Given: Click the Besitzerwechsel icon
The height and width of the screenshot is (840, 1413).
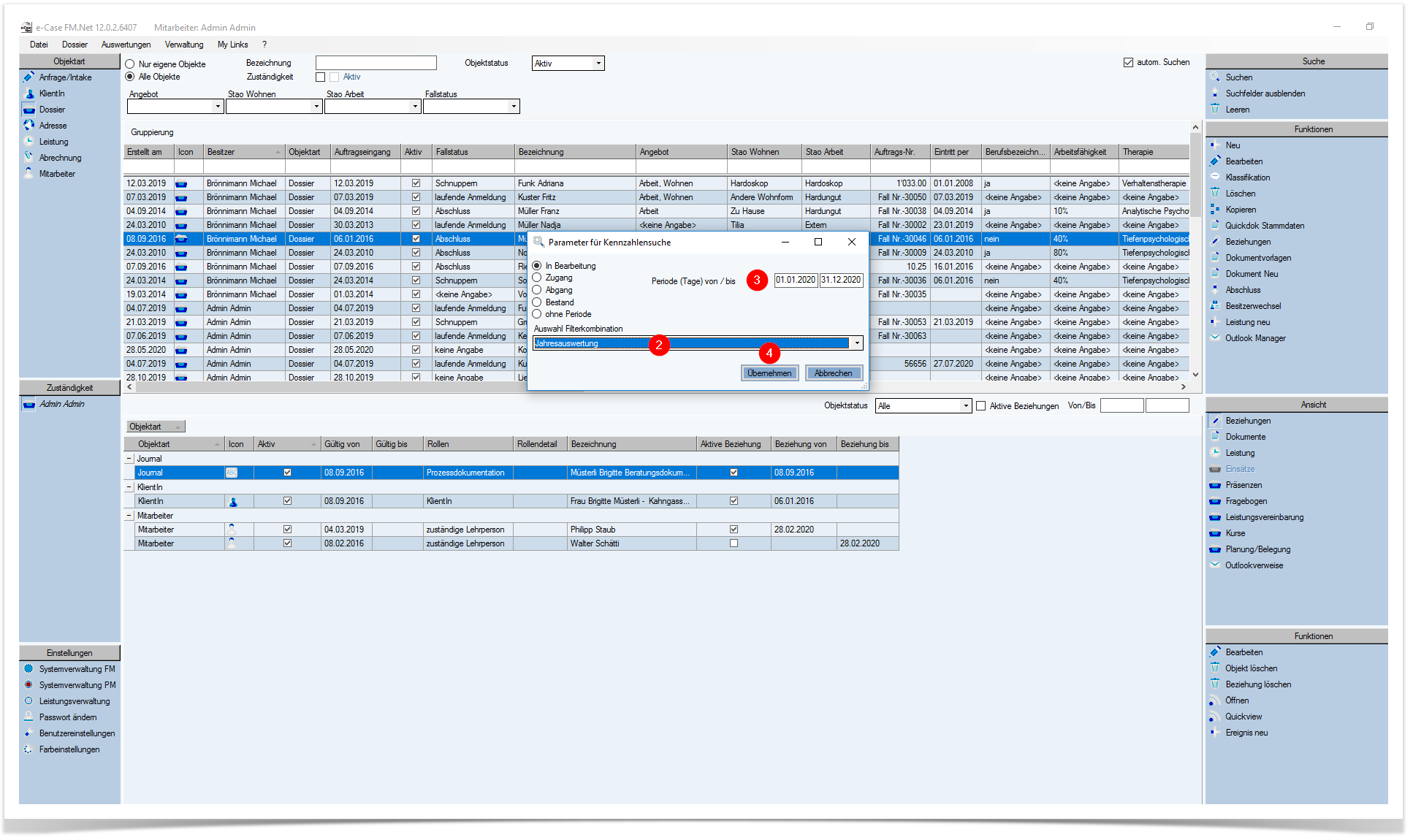Looking at the screenshot, I should pos(1215,306).
